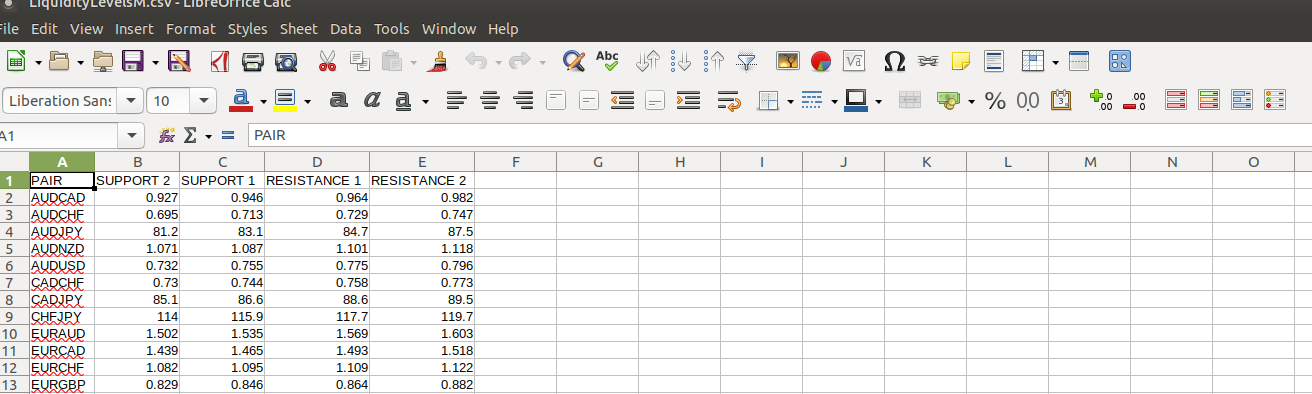The image size is (1312, 394).
Task: Expand the Open recent files arrow
Action: tap(81, 62)
